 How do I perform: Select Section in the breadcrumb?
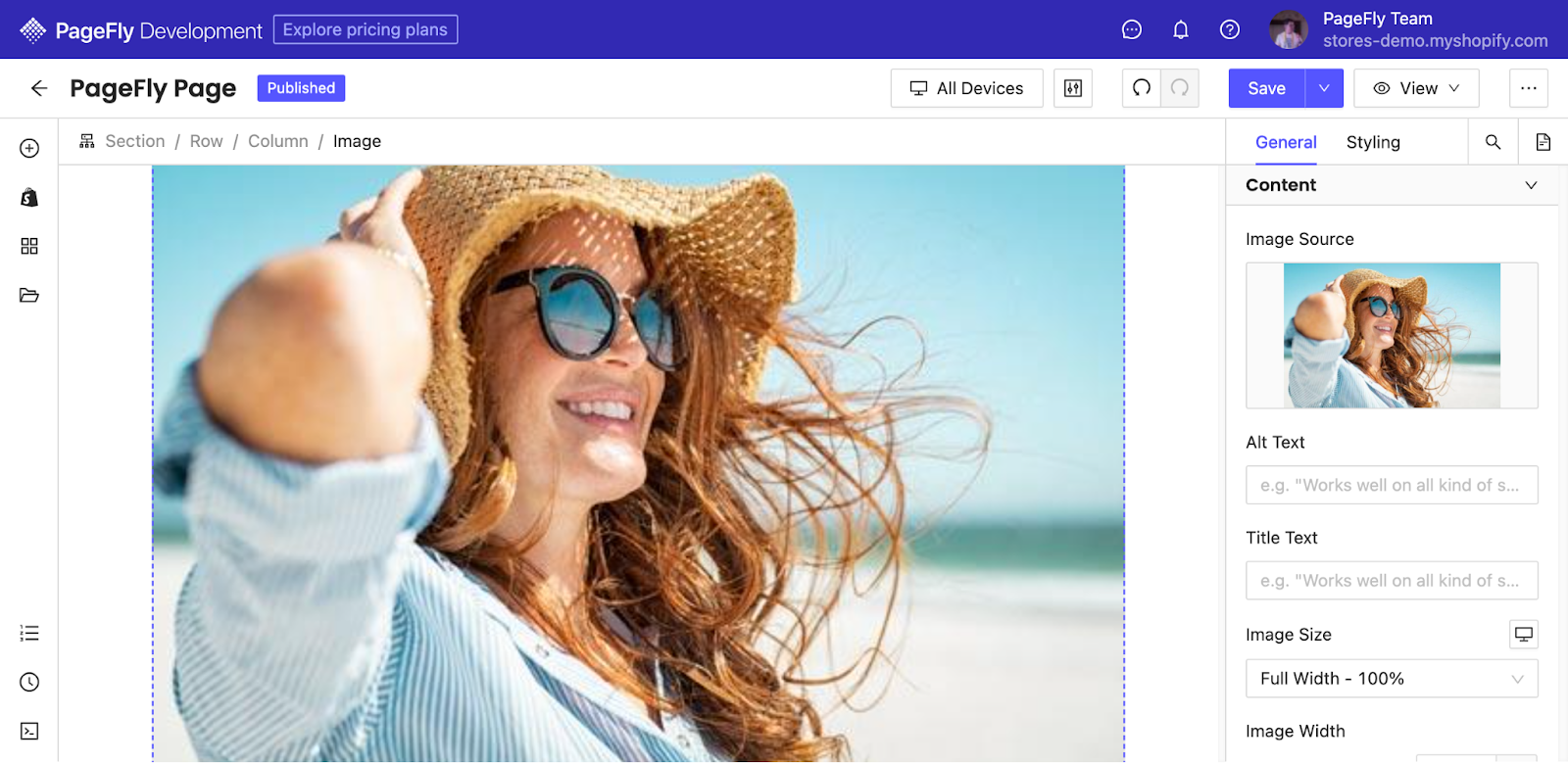click(135, 141)
